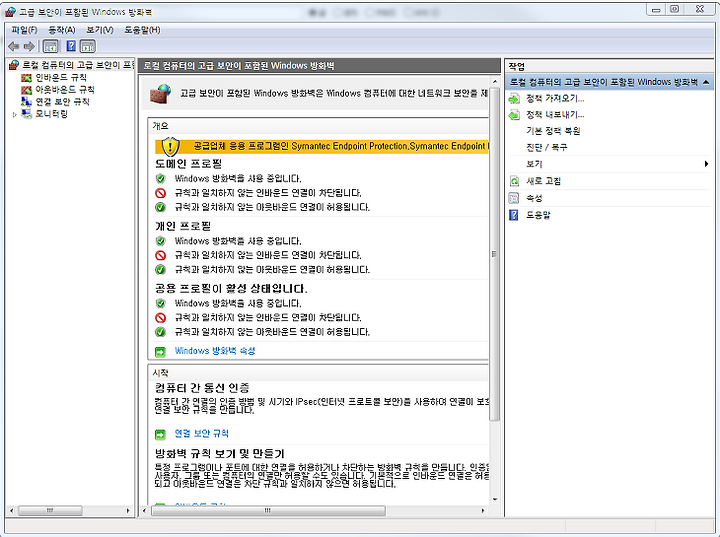This screenshot has width=720, height=537.
Task: Click the 속성 action text
Action: (x=534, y=198)
